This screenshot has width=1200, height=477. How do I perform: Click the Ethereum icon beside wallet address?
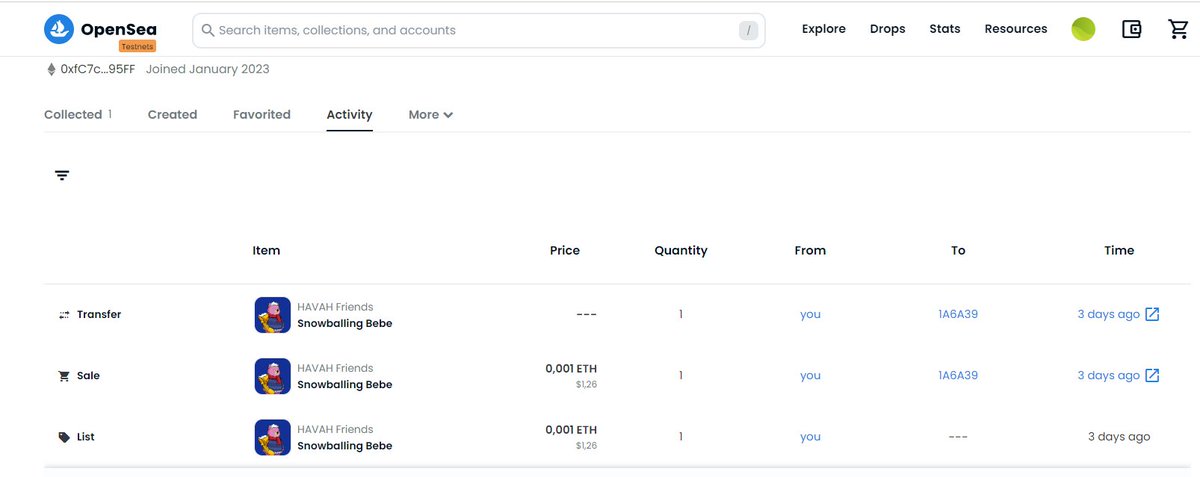click(51, 69)
